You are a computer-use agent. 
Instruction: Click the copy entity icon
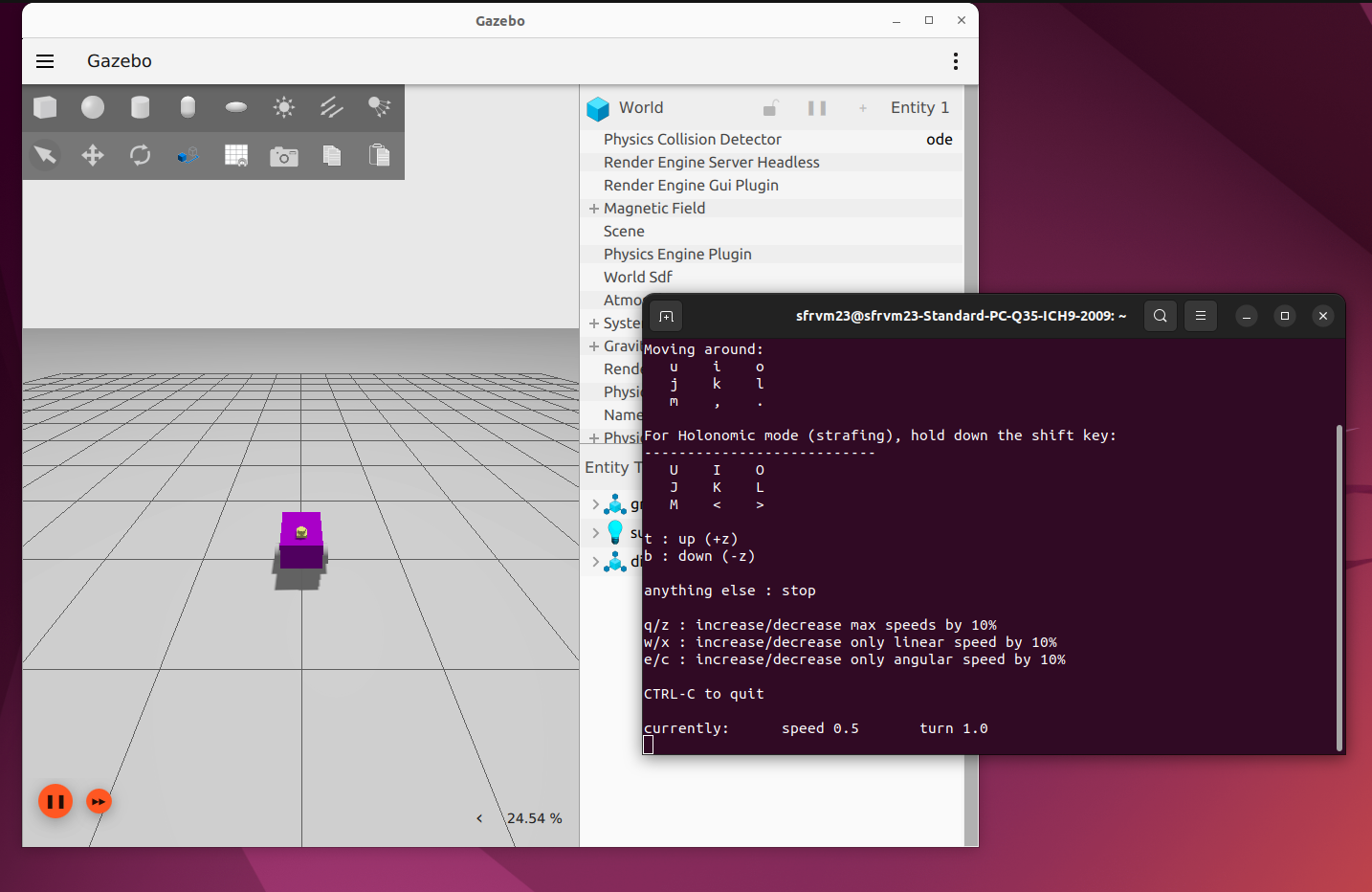click(332, 155)
